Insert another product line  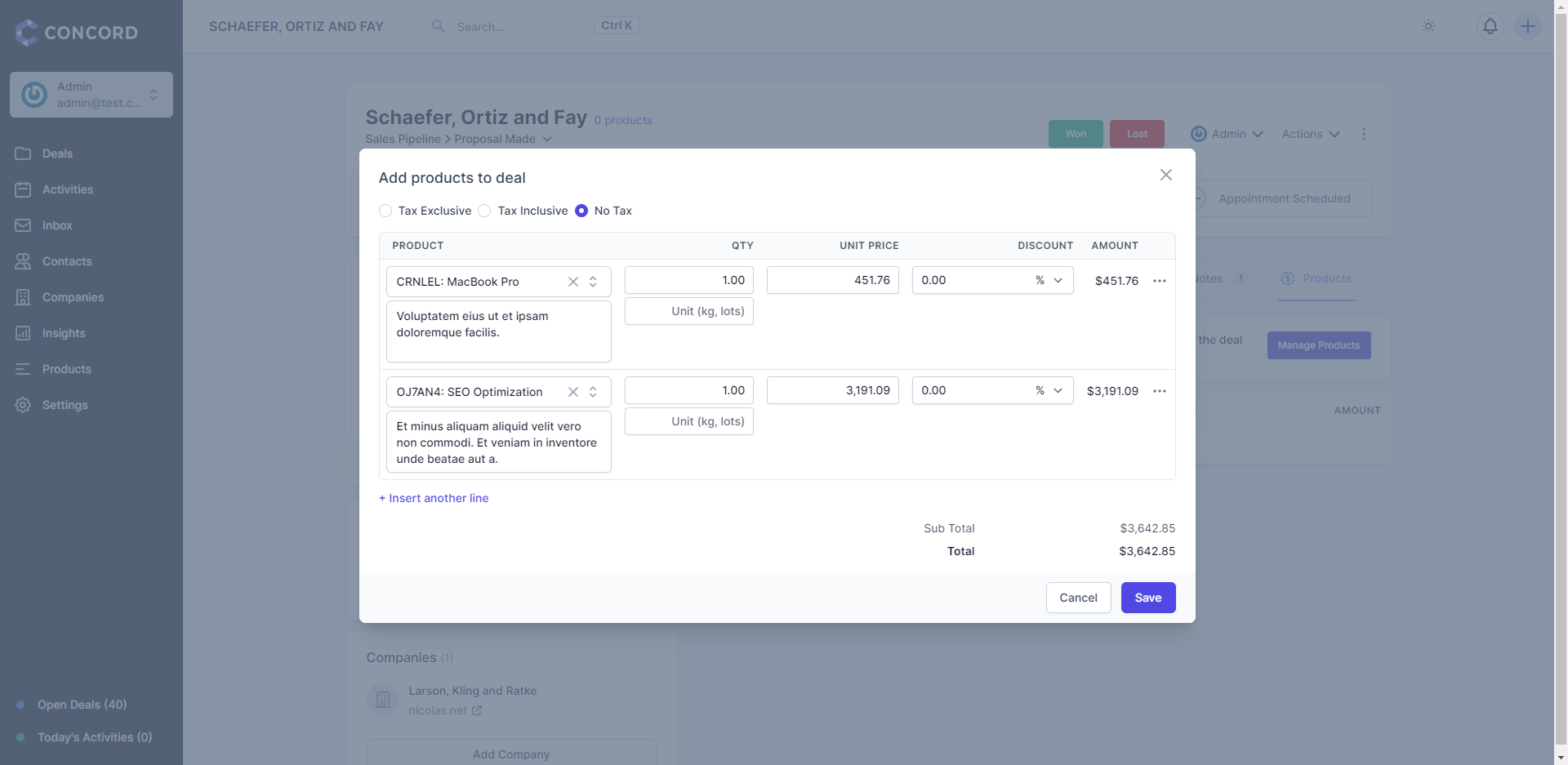(x=434, y=498)
